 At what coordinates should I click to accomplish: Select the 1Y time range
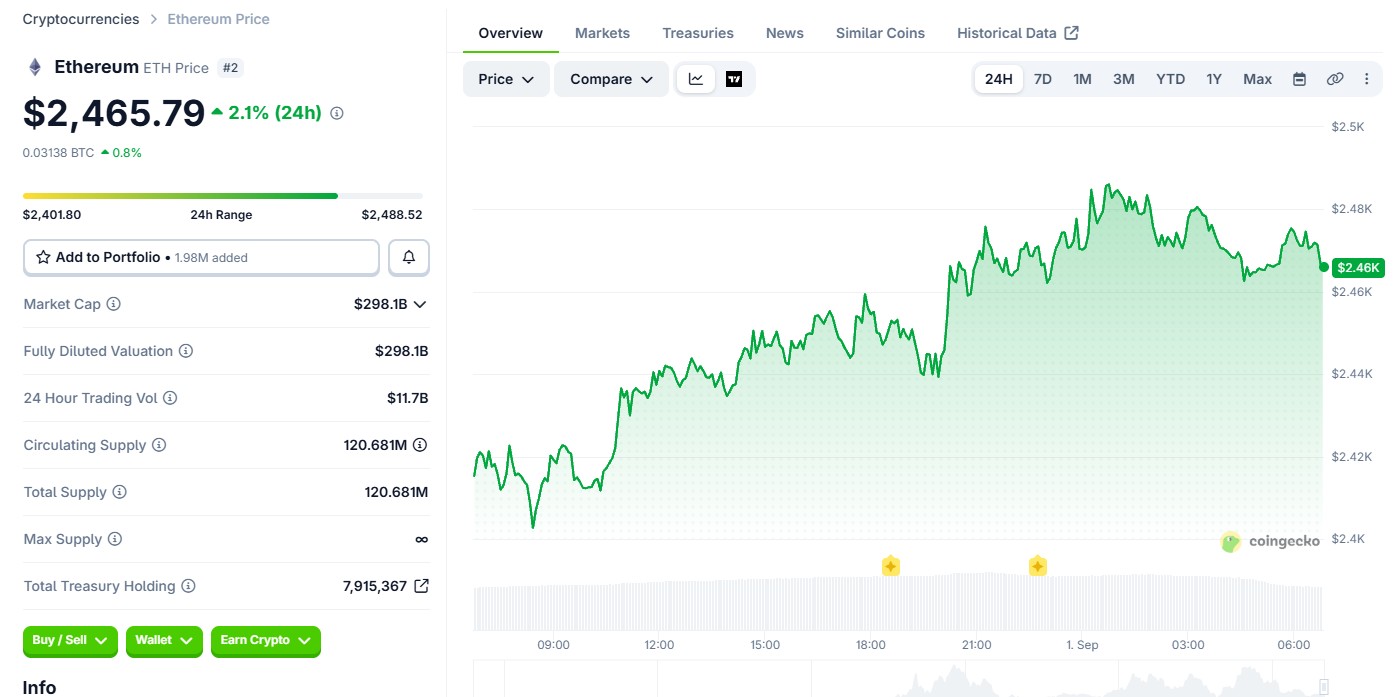(1213, 79)
